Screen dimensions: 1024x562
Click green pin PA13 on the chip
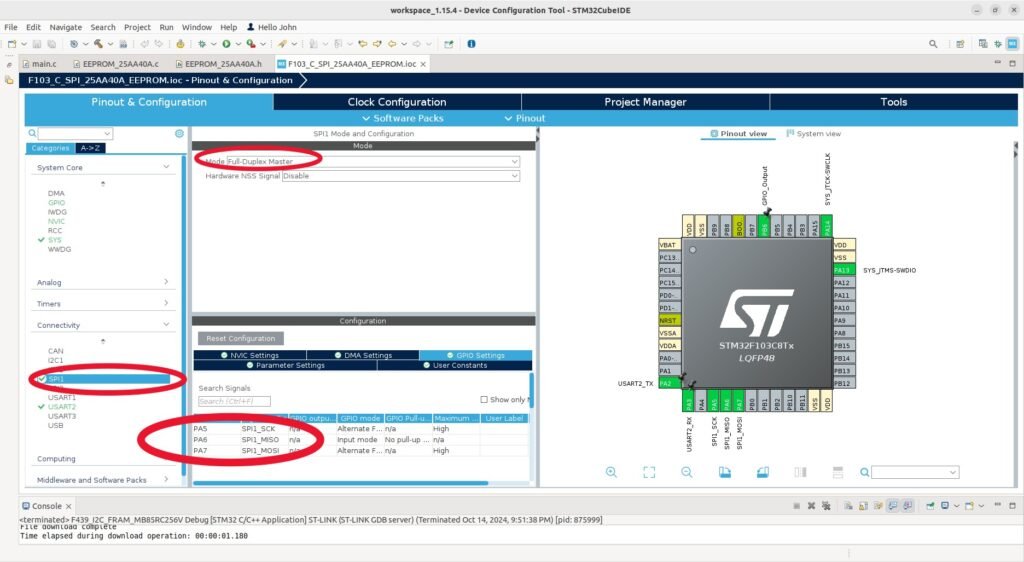tap(844, 270)
